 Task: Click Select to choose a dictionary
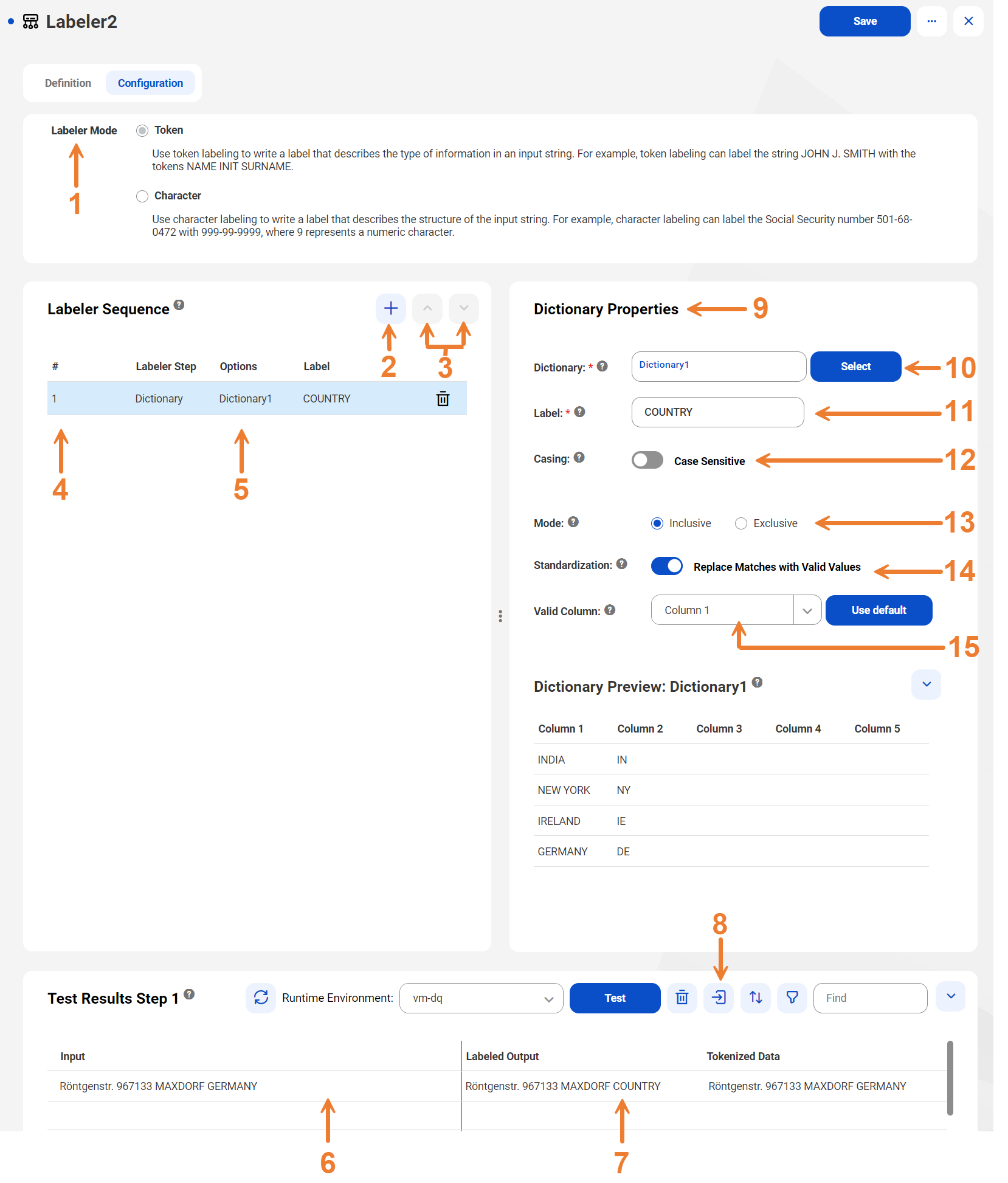(x=855, y=367)
